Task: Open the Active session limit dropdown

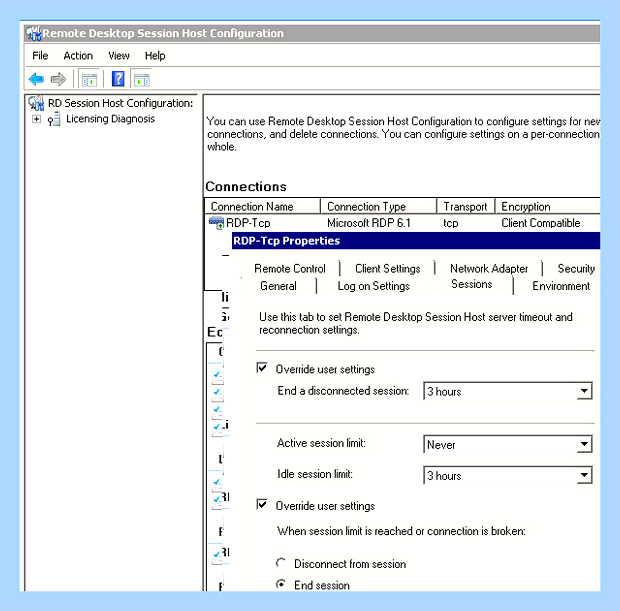Action: 584,444
